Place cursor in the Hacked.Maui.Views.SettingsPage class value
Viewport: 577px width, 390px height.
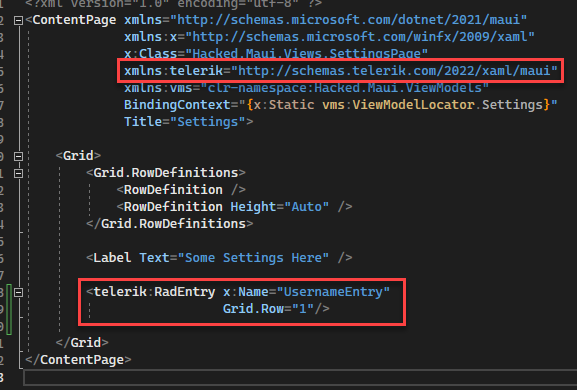pos(306,54)
